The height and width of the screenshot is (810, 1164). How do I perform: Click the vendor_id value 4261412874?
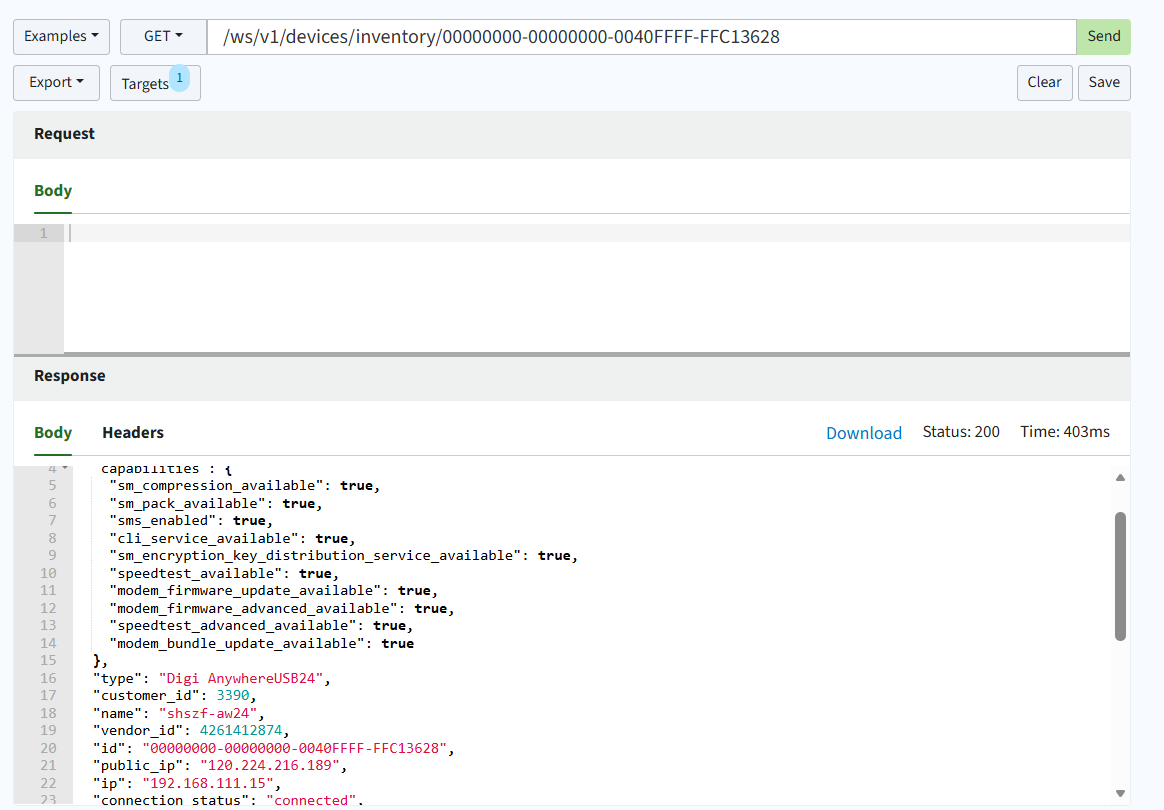pos(241,731)
